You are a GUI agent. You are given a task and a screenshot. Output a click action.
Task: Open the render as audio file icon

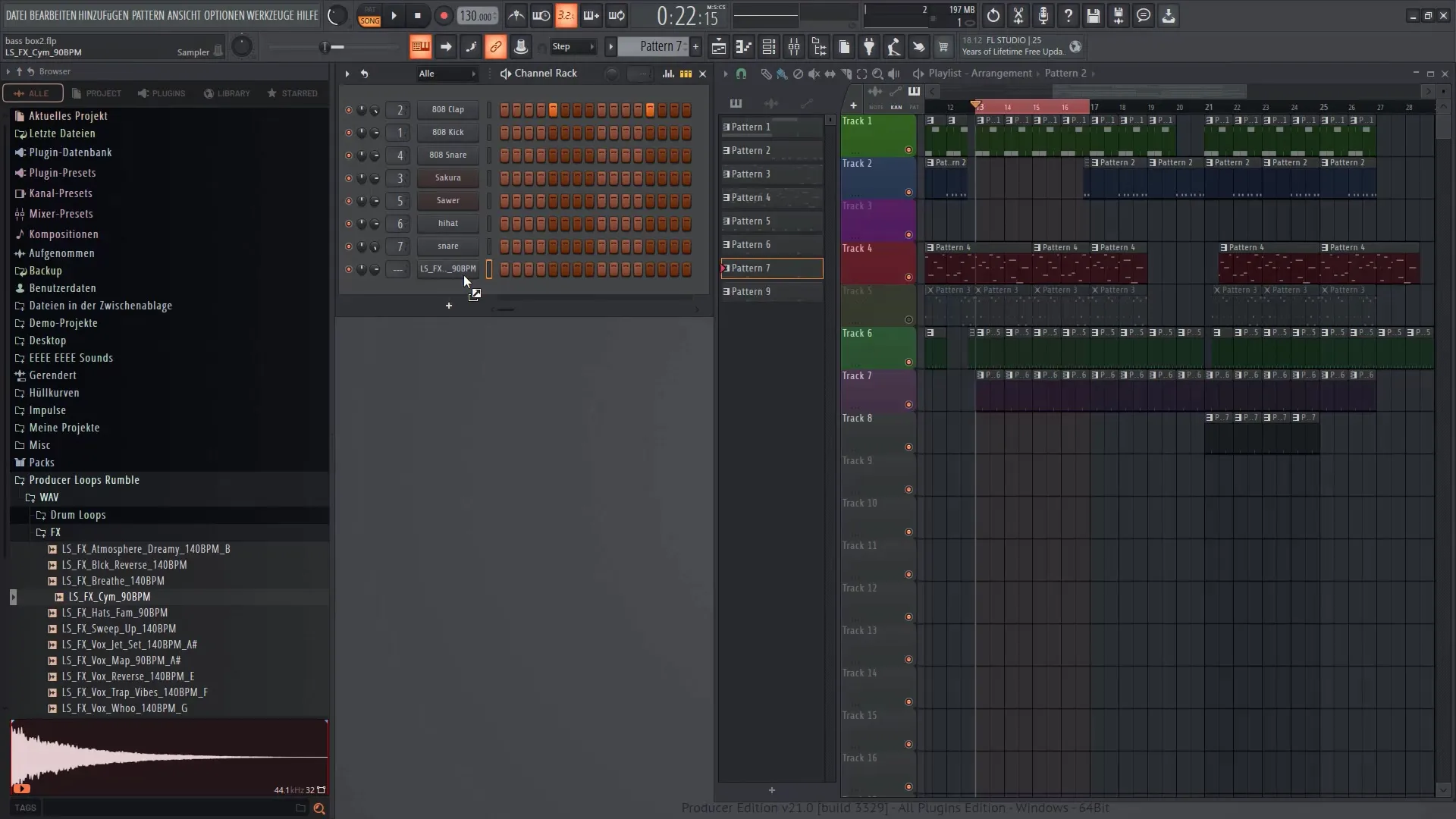(x=1119, y=15)
